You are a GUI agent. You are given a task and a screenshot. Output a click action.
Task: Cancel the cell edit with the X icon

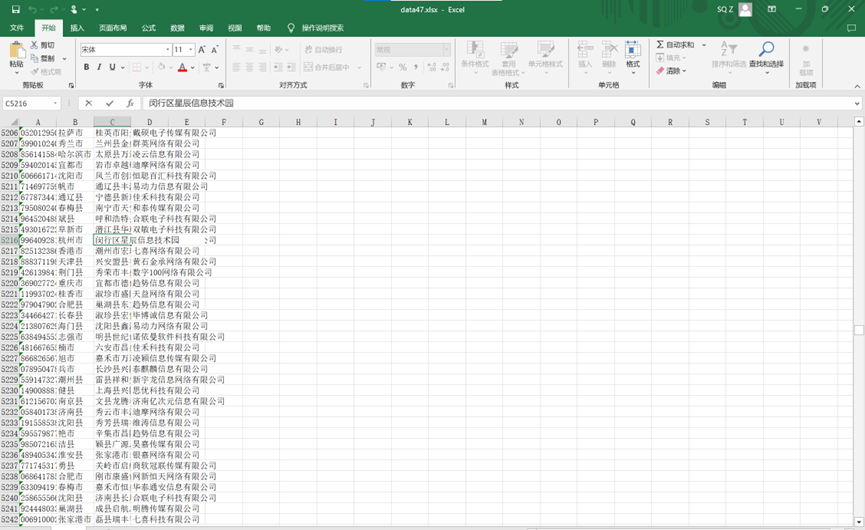pos(89,103)
